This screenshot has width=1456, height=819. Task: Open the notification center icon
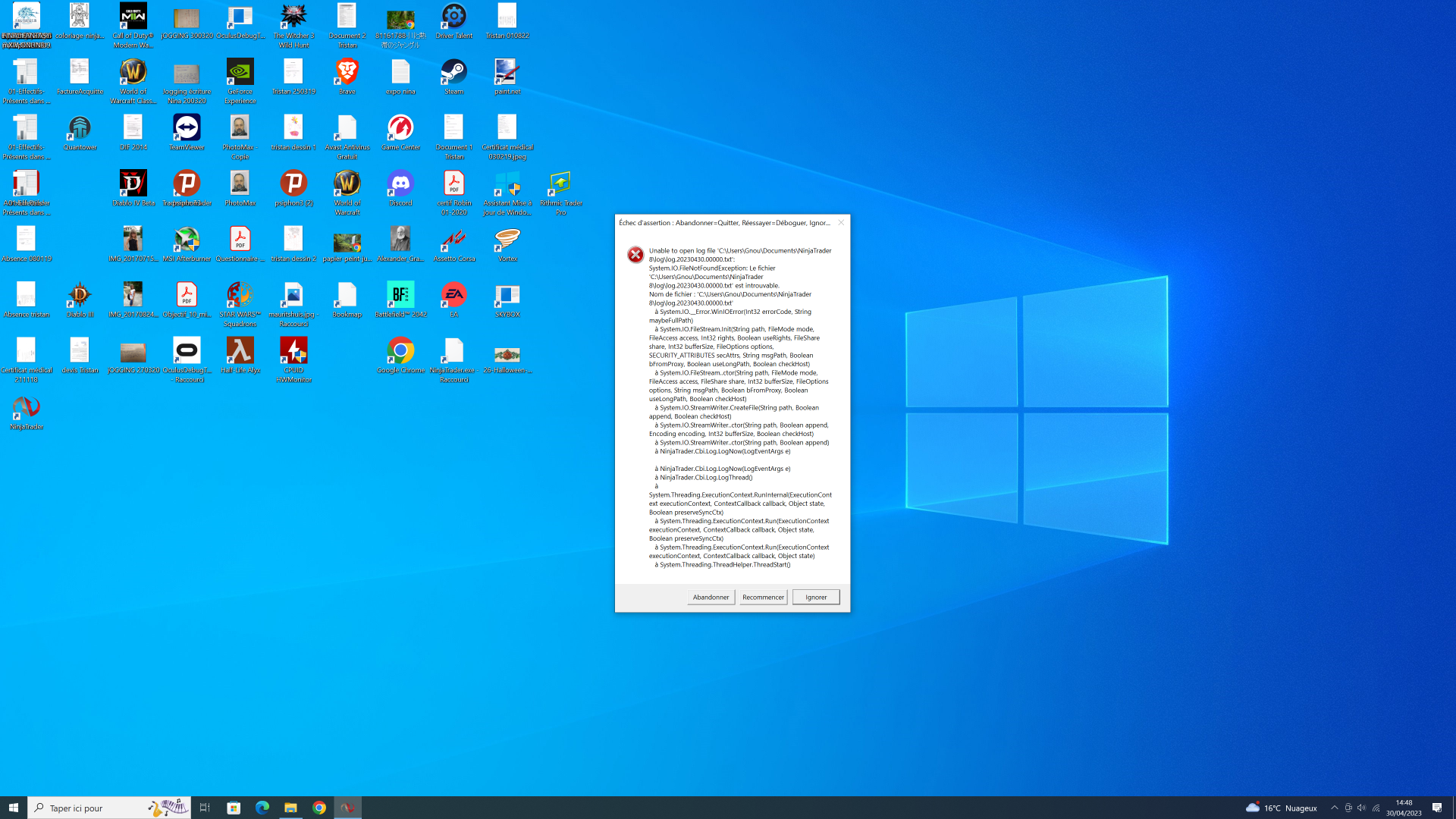1436,808
